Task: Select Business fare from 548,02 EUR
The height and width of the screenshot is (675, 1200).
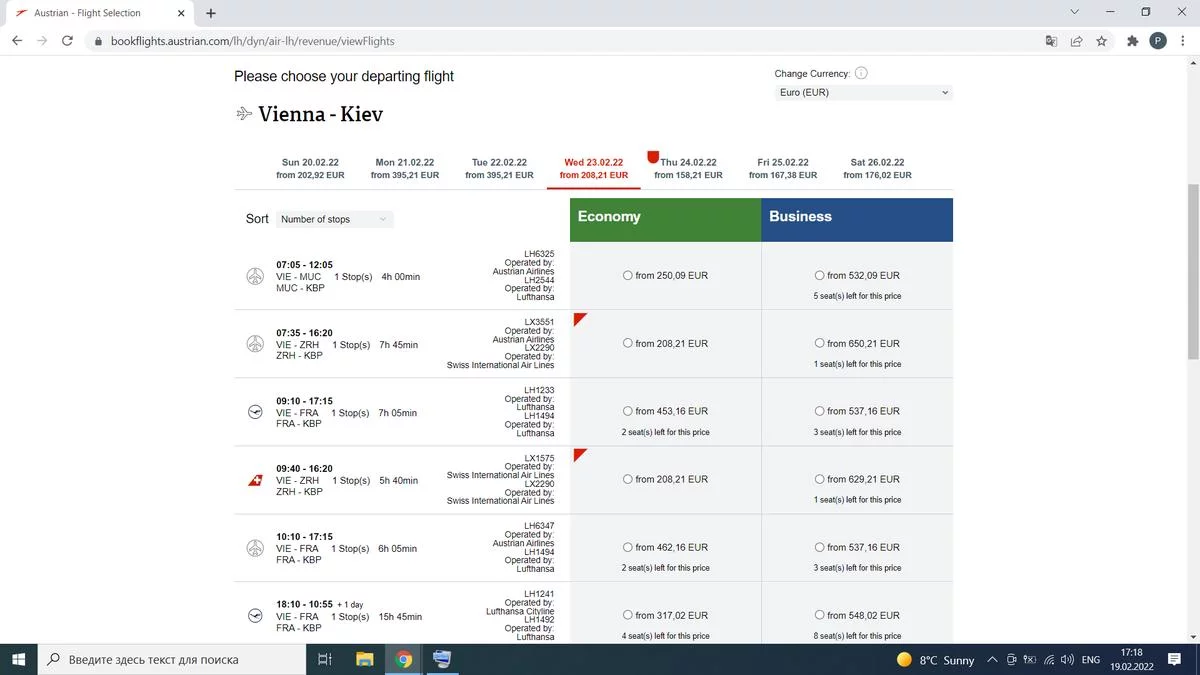Action: 819,615
